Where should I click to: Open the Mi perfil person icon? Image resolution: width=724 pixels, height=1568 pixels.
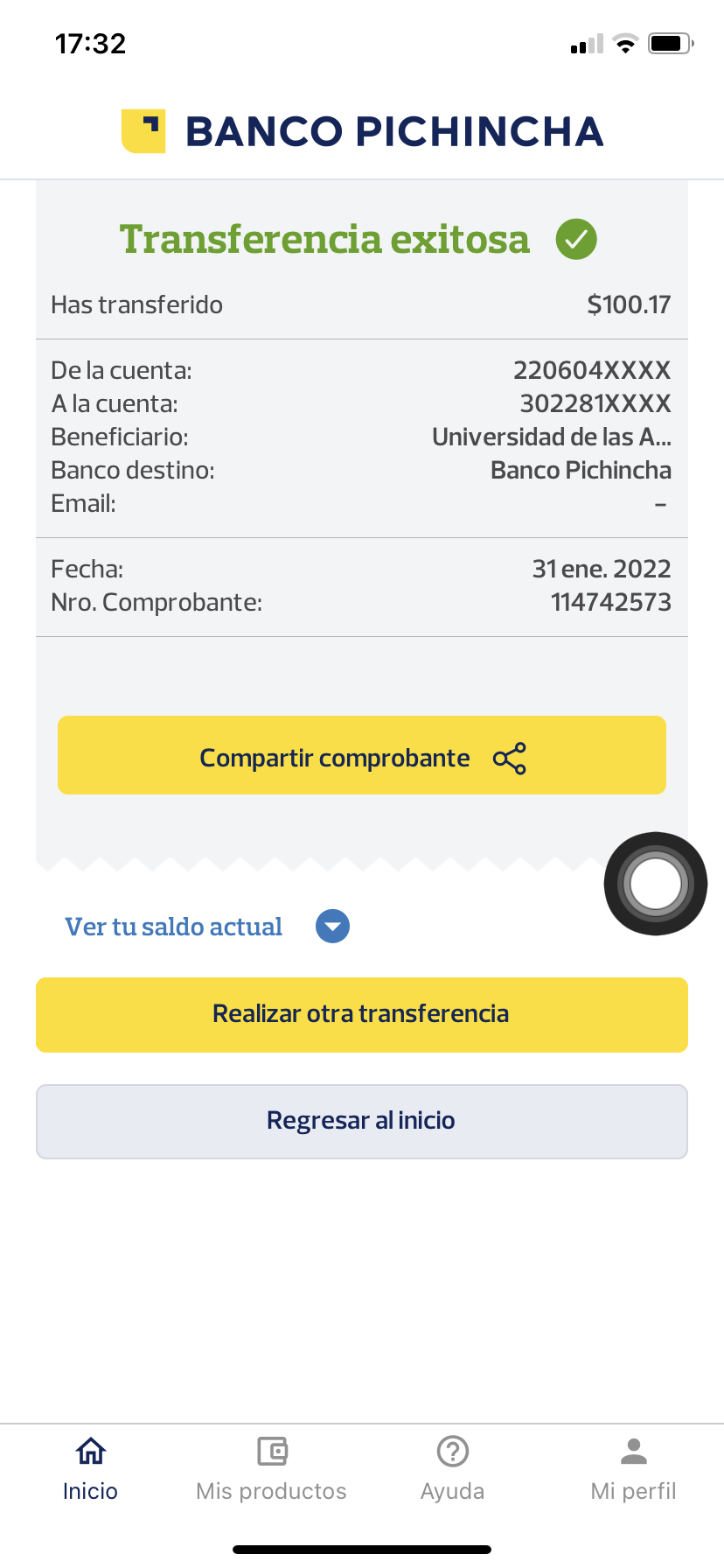[x=634, y=1452]
